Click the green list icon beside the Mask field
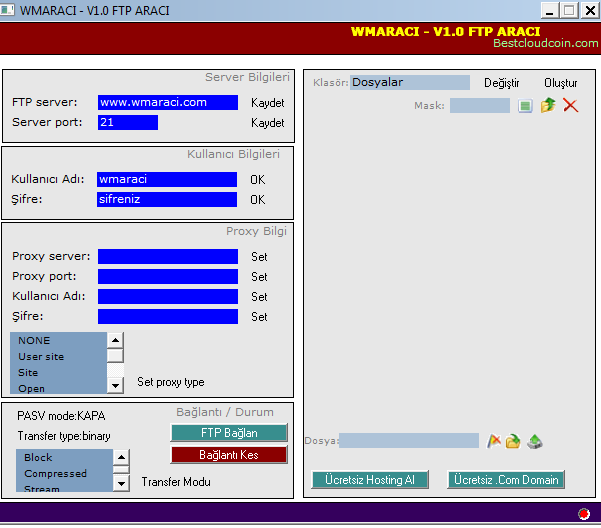 [x=525, y=106]
